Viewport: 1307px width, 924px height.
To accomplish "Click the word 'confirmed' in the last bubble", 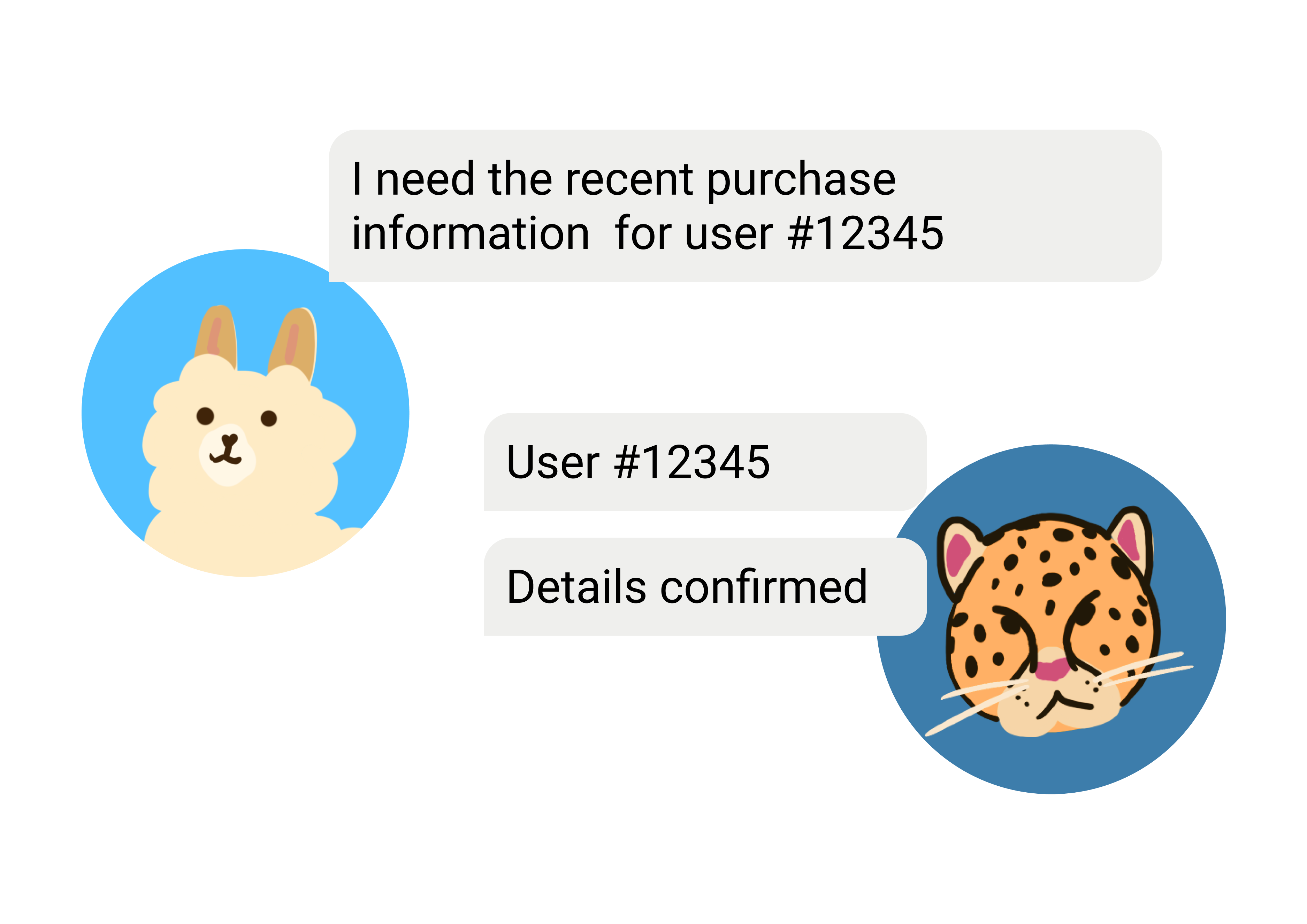I will coord(764,587).
